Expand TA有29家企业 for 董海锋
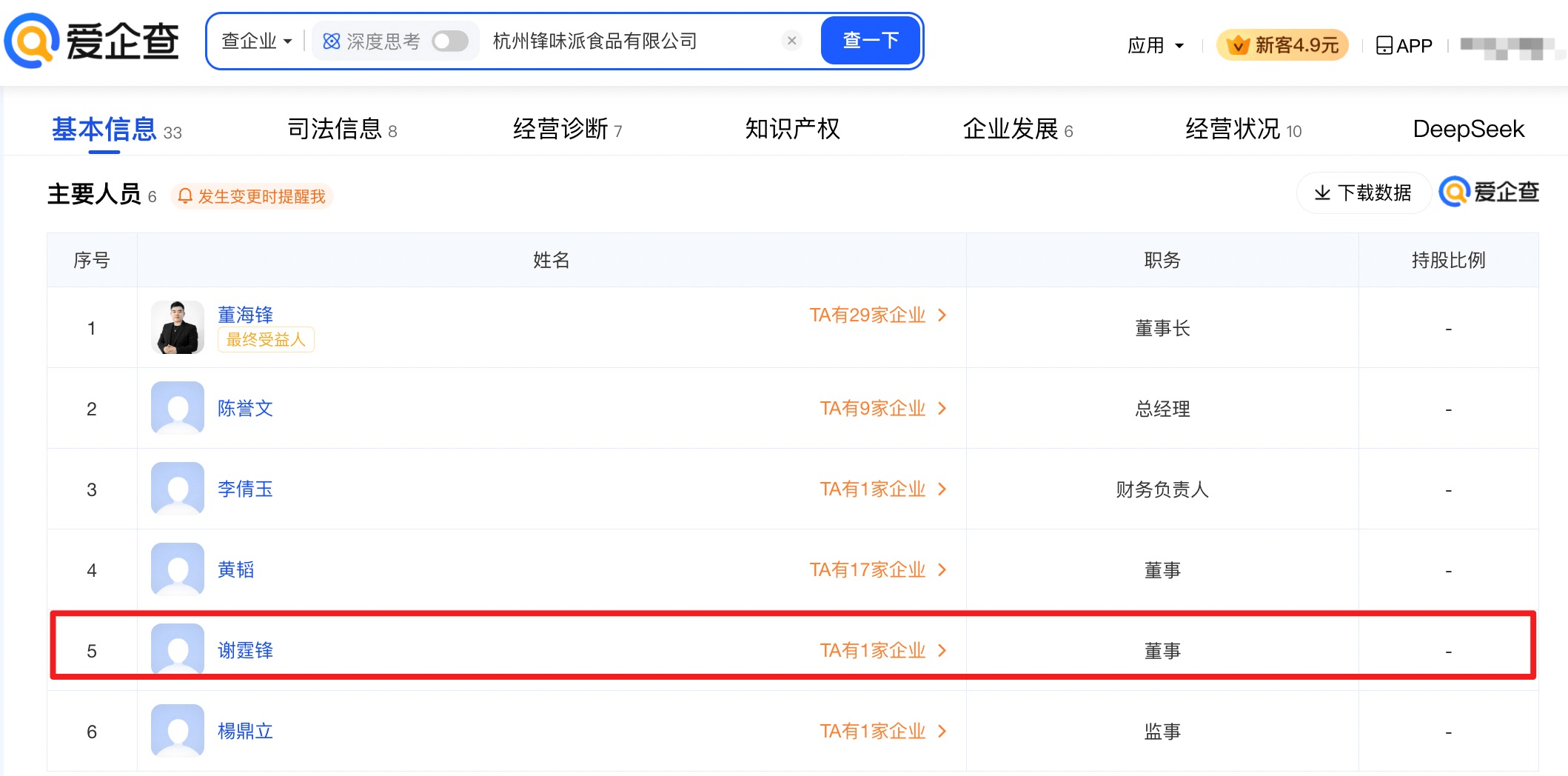 878,315
